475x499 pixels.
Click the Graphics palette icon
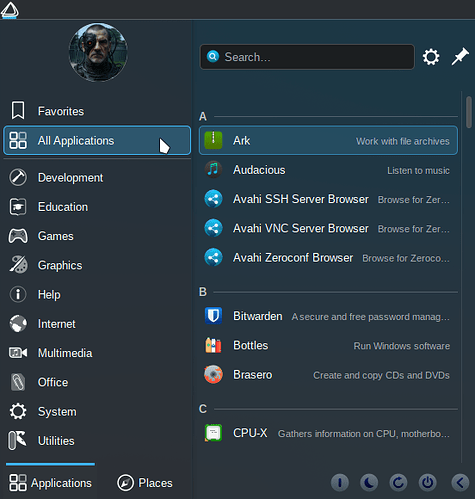pyautogui.click(x=18, y=265)
